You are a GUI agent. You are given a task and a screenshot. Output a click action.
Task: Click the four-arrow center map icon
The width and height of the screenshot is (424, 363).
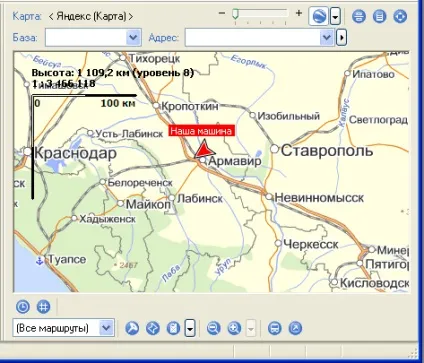coord(400,16)
